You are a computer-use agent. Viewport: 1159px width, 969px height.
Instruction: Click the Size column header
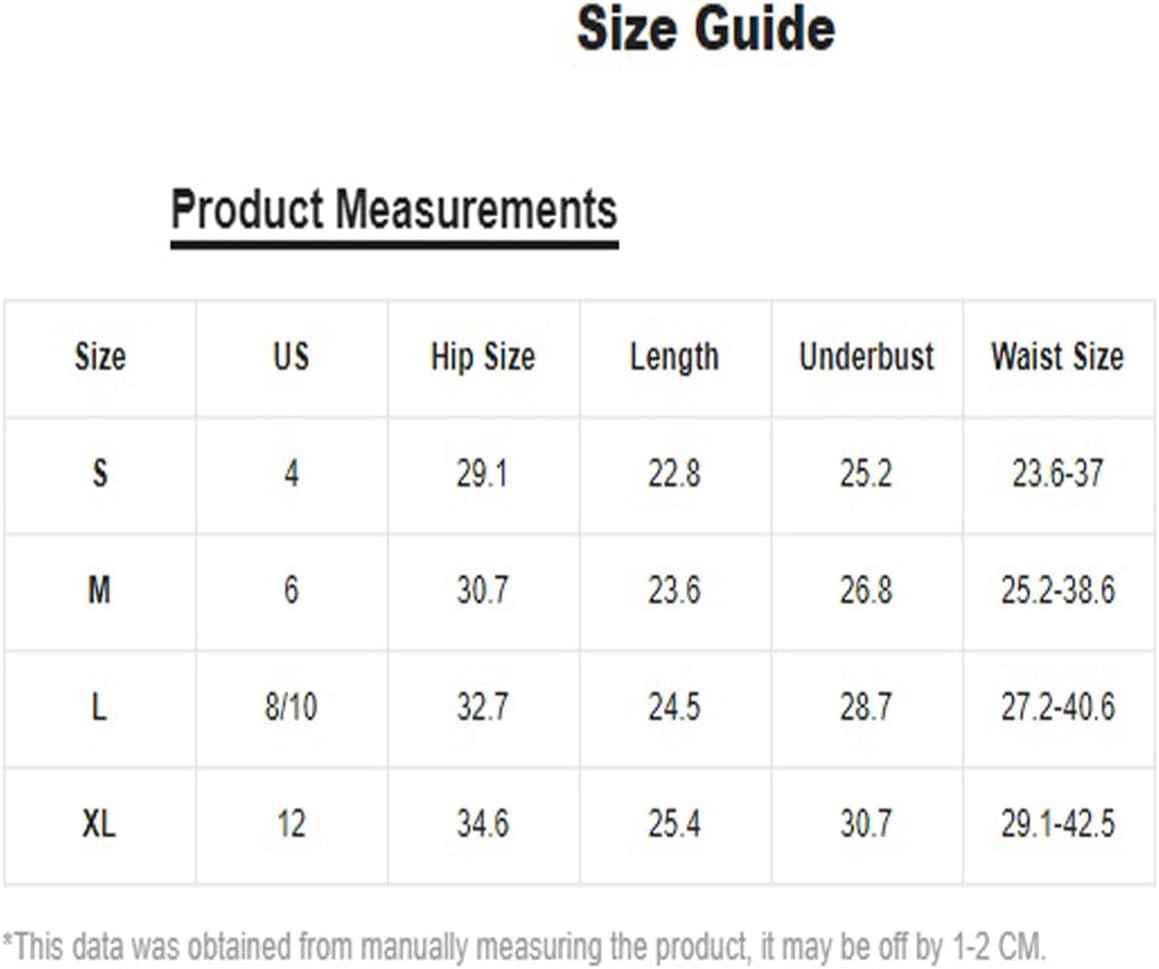[x=101, y=356]
